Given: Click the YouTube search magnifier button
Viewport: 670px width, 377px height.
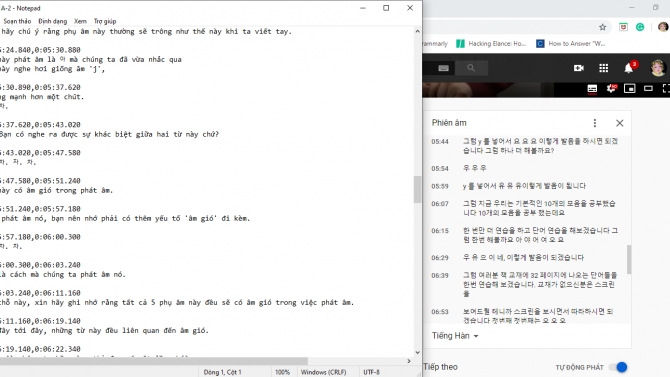Looking at the screenshot, I should click(x=471, y=68).
